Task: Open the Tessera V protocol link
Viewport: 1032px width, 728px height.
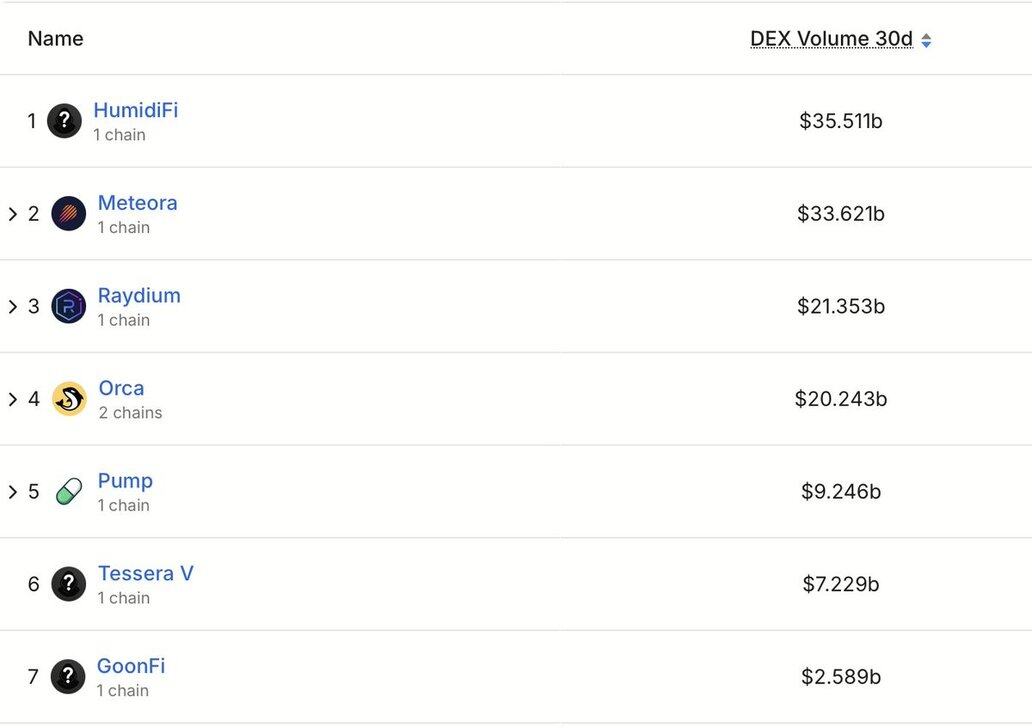Action: (x=145, y=573)
